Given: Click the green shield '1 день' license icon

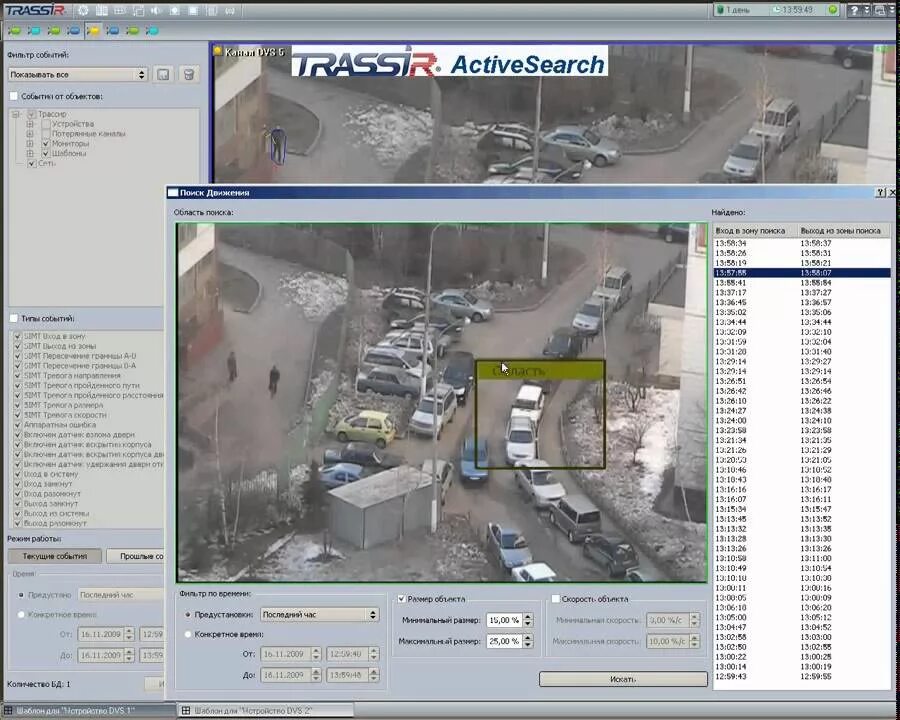Looking at the screenshot, I should point(721,10).
